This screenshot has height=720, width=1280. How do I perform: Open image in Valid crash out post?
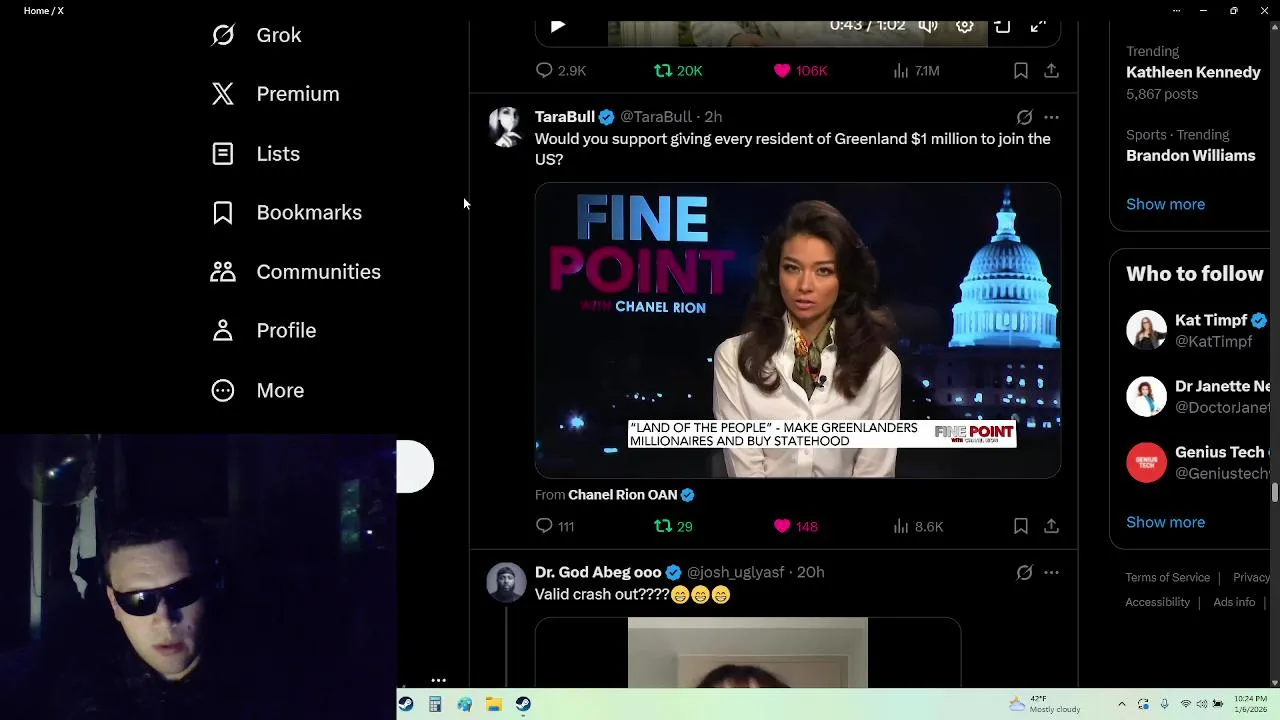(x=748, y=653)
